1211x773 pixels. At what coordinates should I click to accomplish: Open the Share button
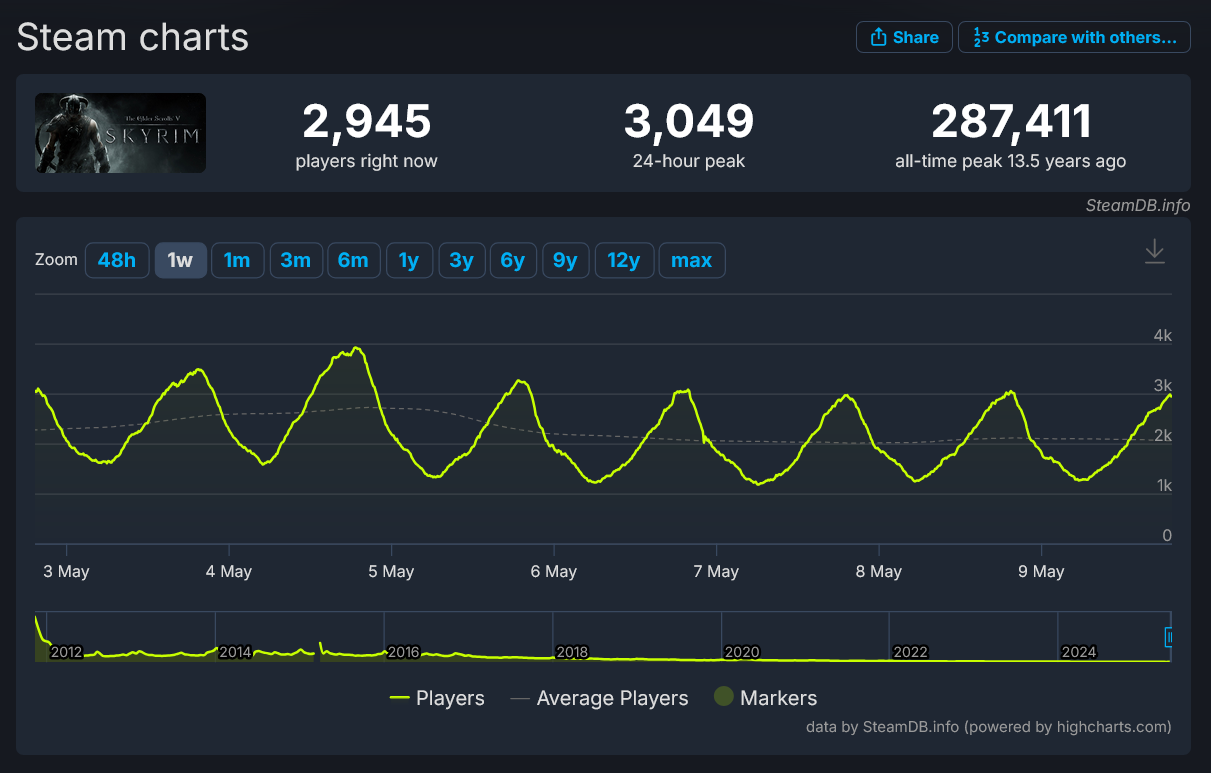click(x=904, y=37)
